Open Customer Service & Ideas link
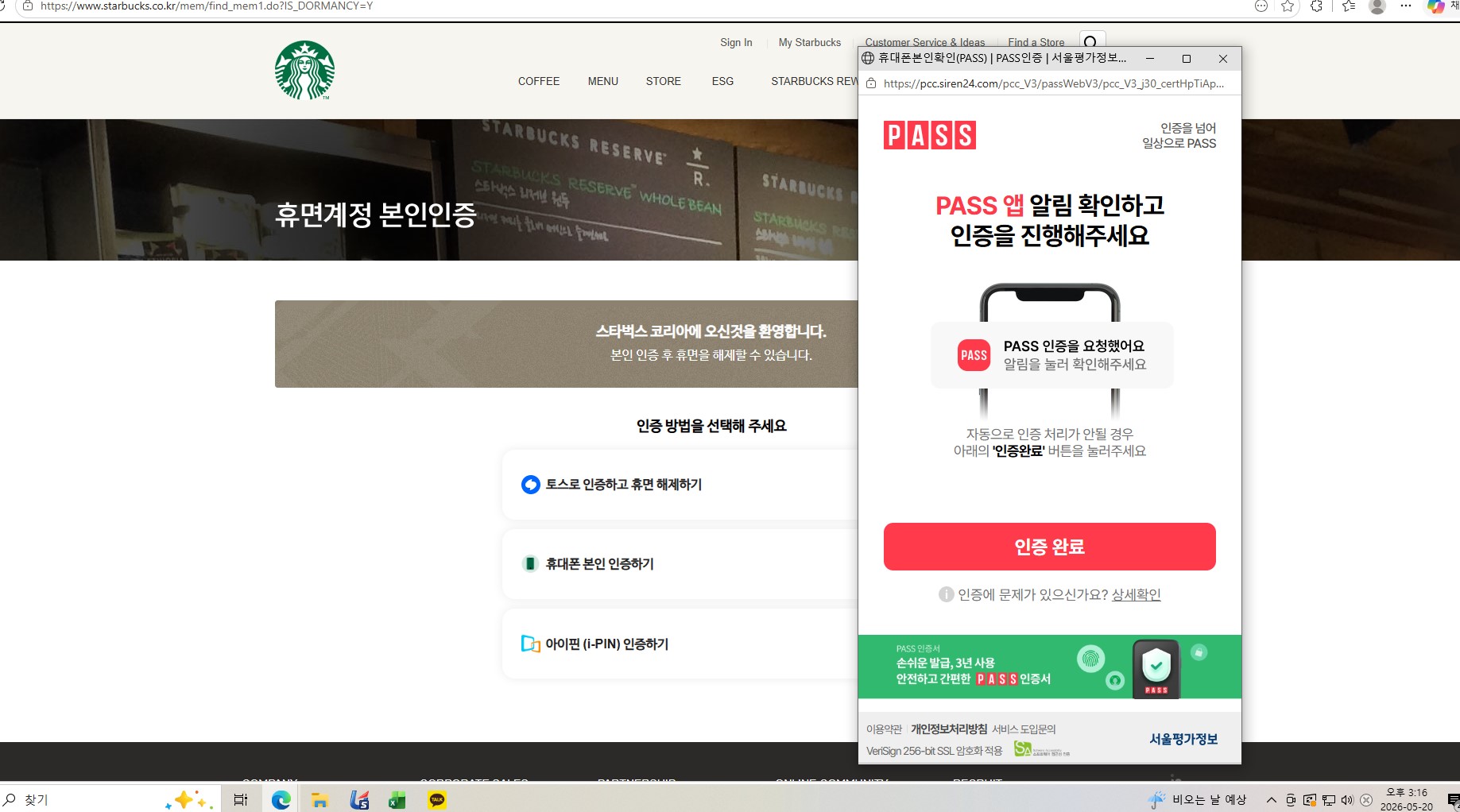The height and width of the screenshot is (812, 1460). (x=925, y=42)
